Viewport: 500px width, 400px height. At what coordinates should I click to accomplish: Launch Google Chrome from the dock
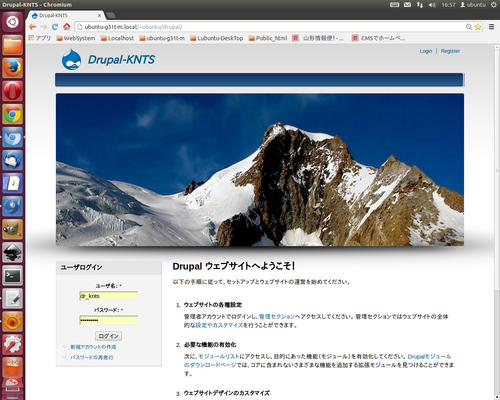tap(12, 114)
